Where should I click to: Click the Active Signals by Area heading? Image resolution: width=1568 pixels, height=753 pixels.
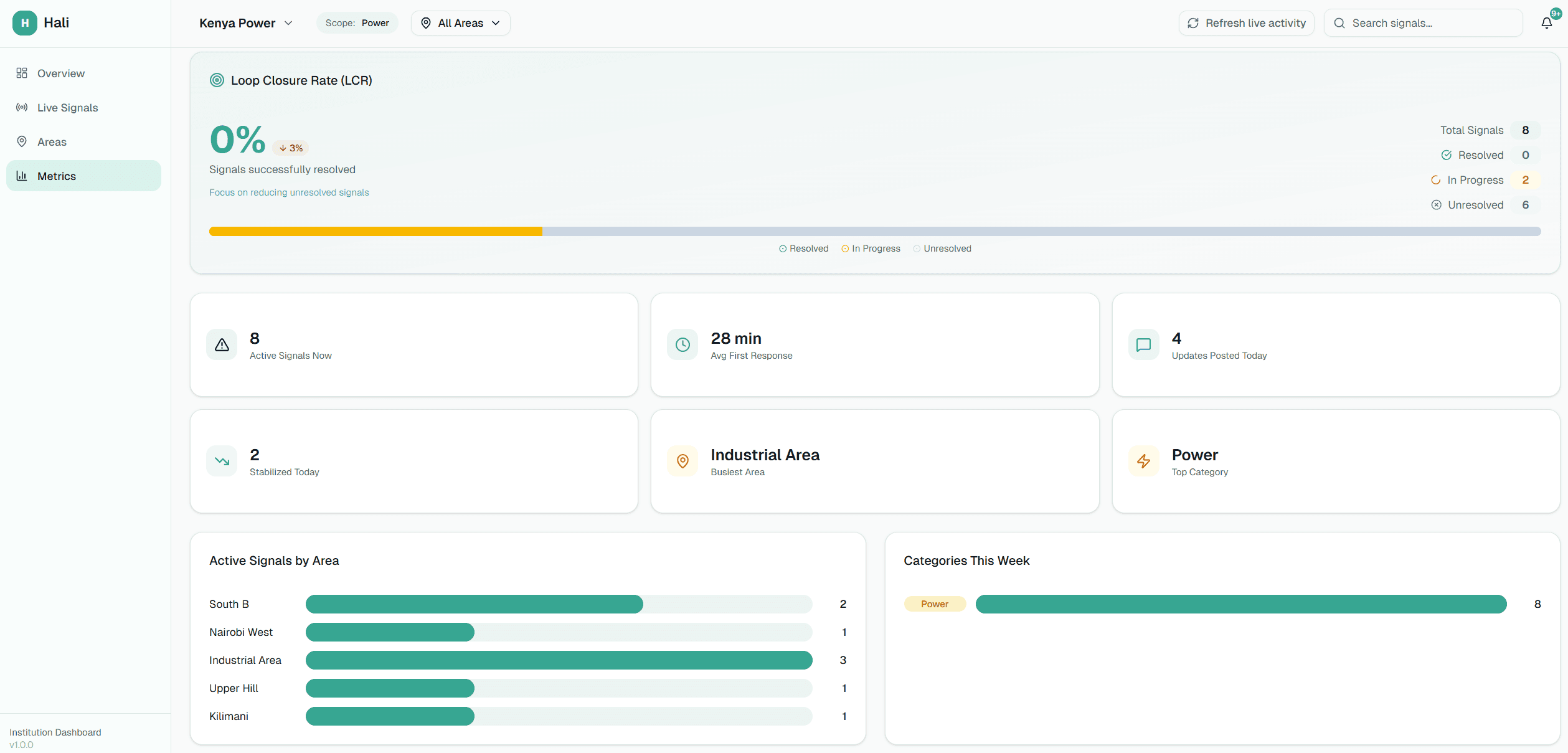(274, 561)
